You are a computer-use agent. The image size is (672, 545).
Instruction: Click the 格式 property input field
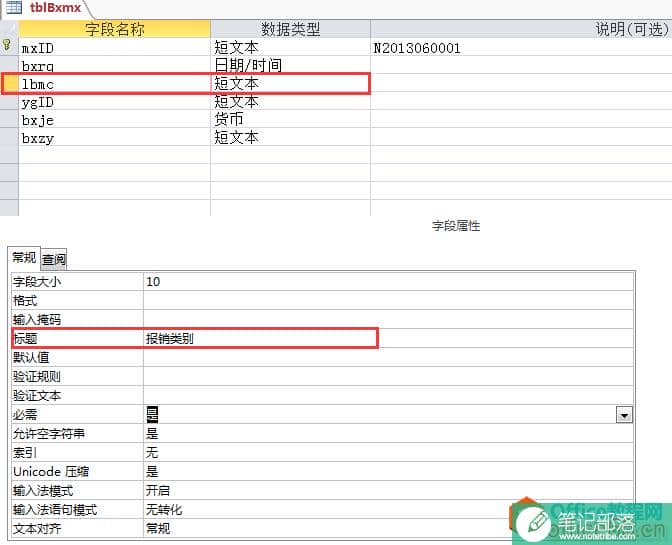(388, 300)
